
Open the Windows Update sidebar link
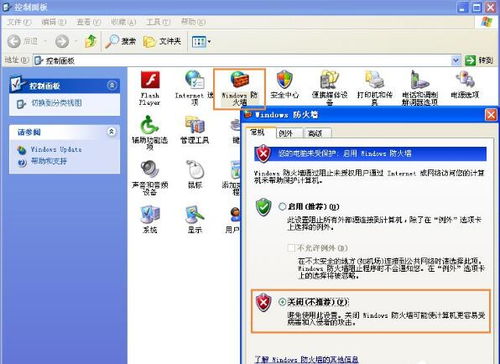(56, 149)
